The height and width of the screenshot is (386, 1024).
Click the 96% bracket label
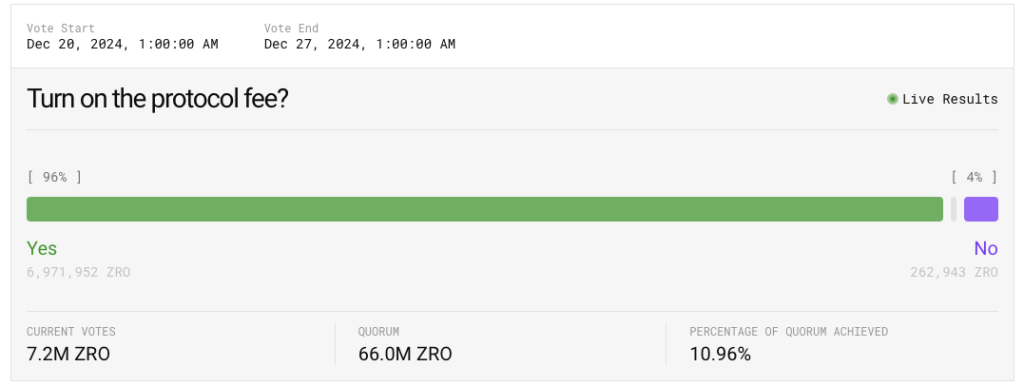[x=54, y=177]
